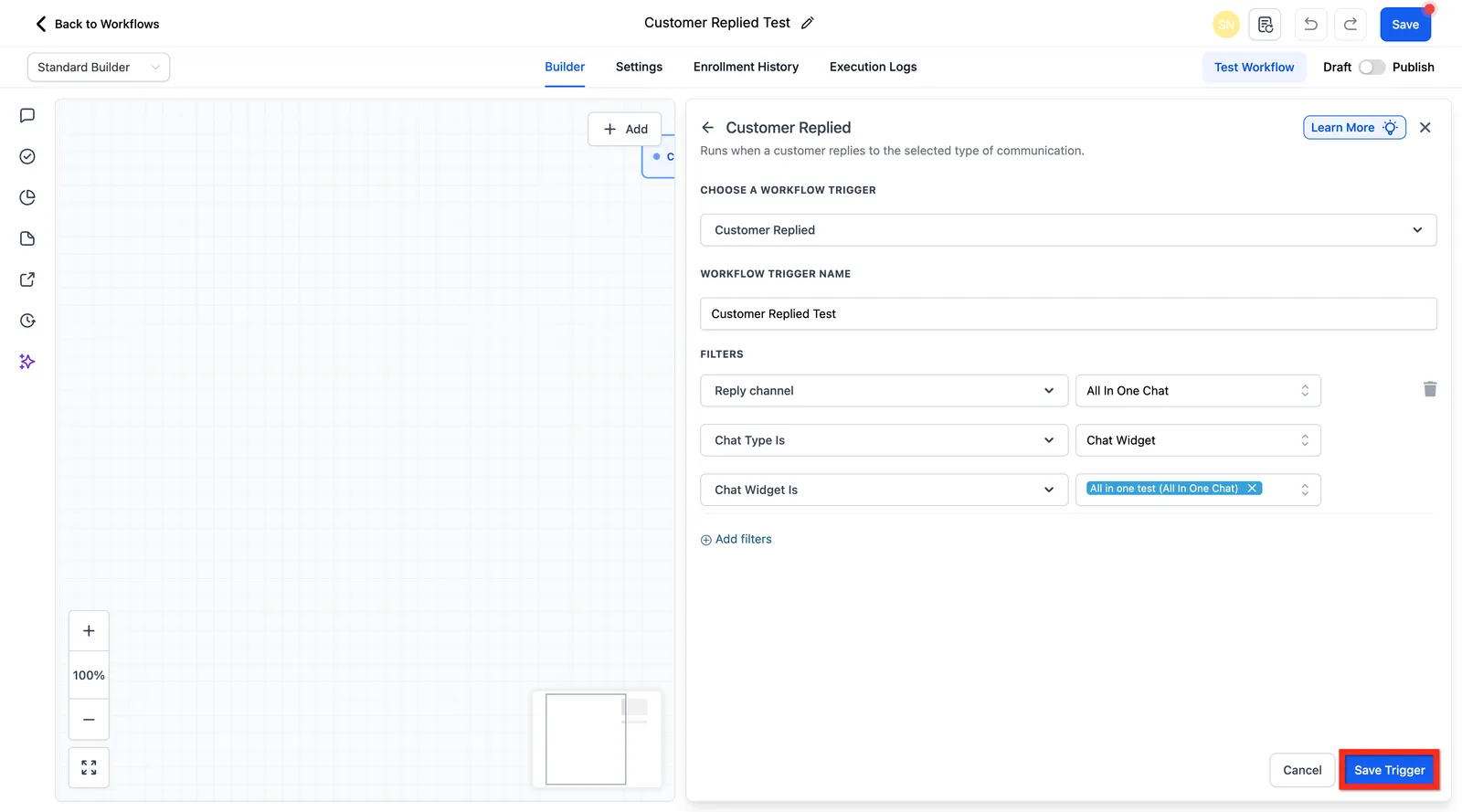Open the comments sidebar icon
This screenshot has width=1462, height=812.
point(27,115)
